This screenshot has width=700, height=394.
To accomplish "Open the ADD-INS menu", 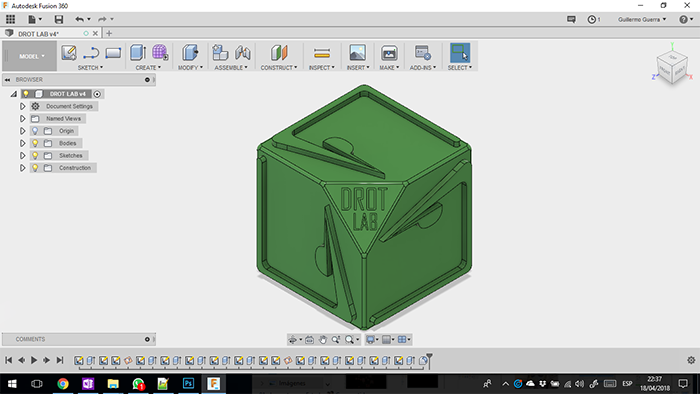I will [423, 67].
